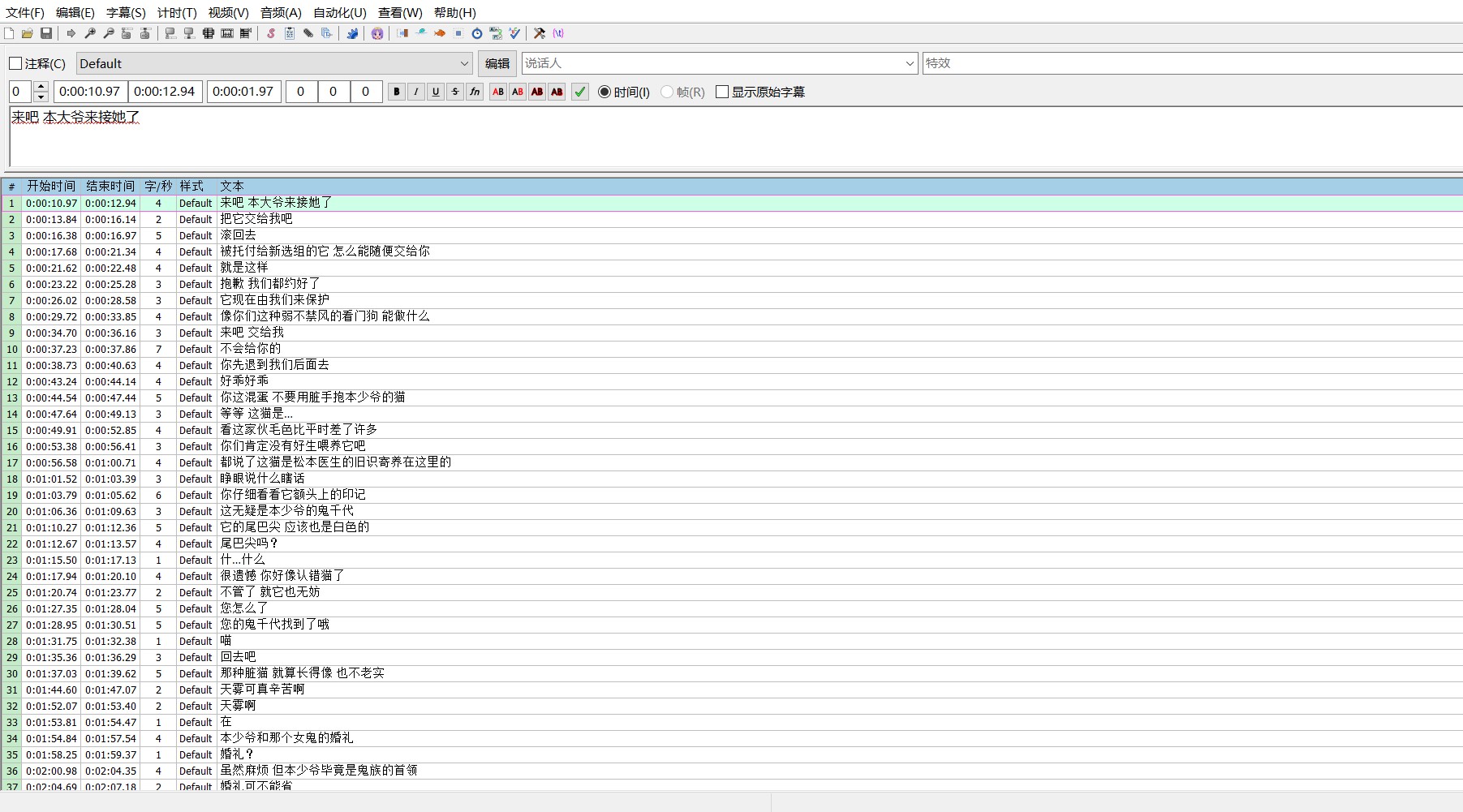This screenshot has width=1463, height=812.
Task: Toggle override tag hiding mode
Action: click(x=558, y=33)
